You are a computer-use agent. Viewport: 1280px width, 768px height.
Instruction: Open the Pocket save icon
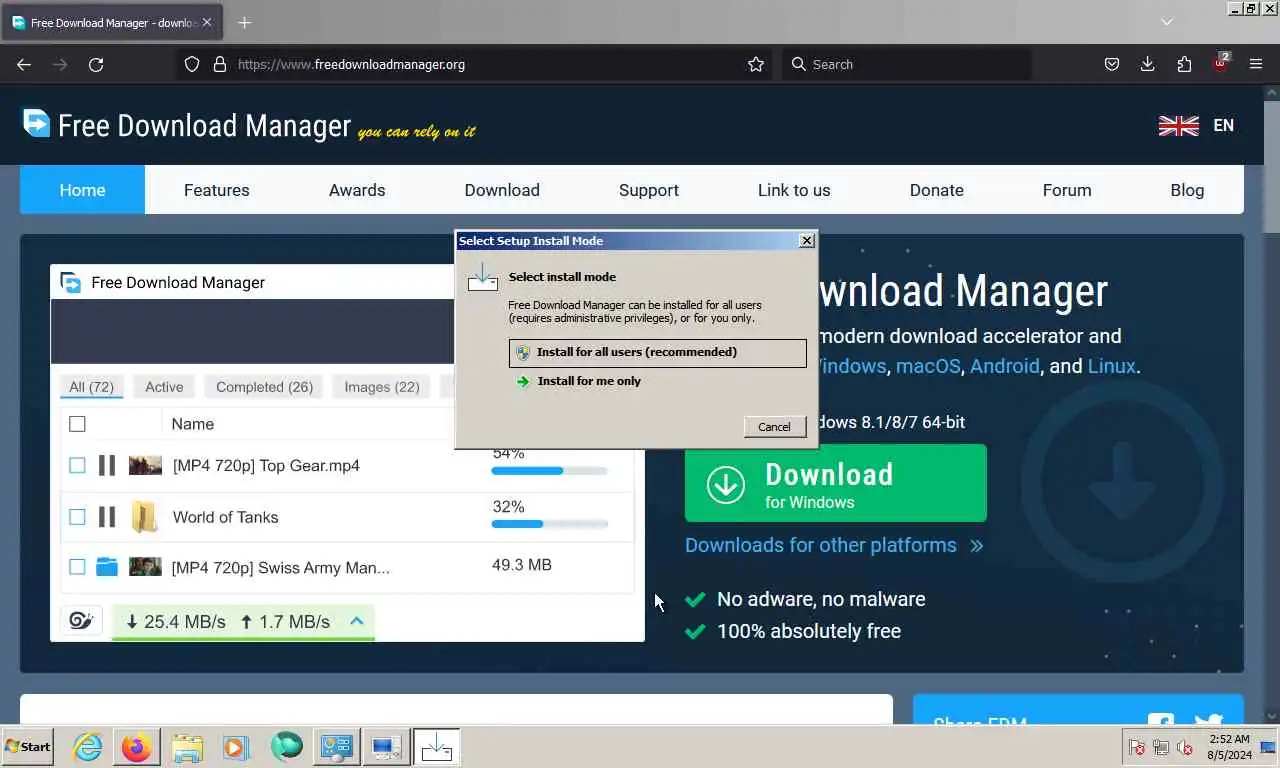tap(1111, 64)
